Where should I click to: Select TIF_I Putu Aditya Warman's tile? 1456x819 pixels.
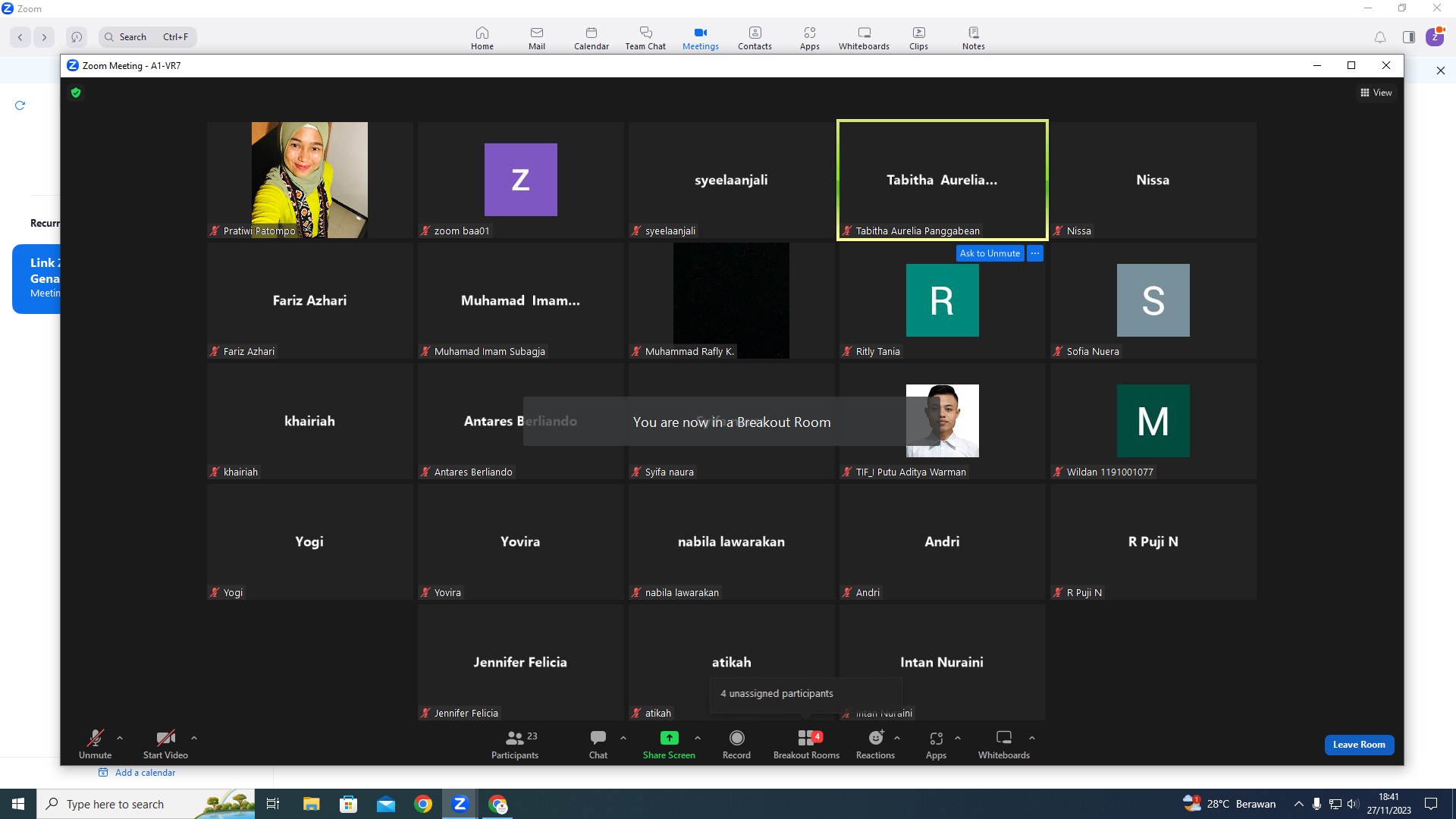click(x=942, y=421)
